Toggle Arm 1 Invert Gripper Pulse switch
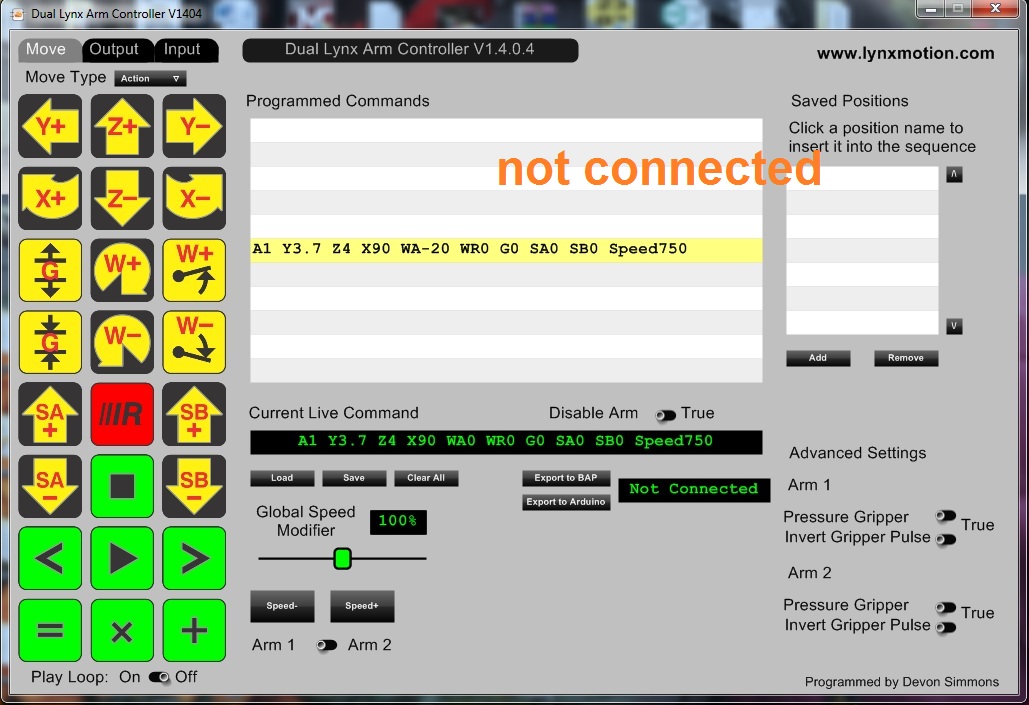 946,540
